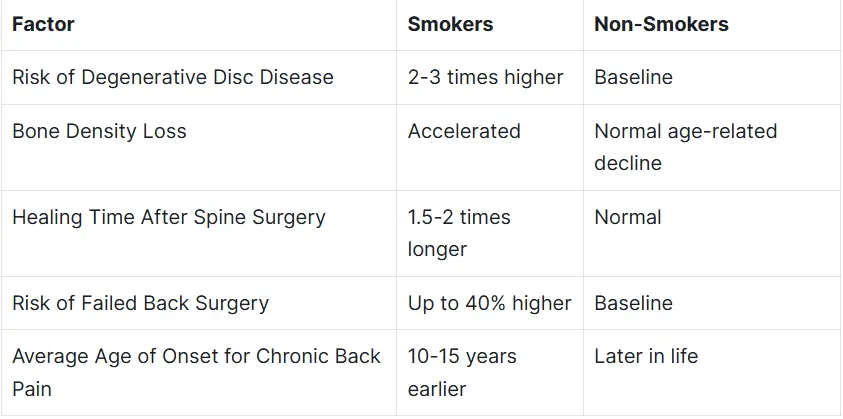The height and width of the screenshot is (419, 843).
Task: Click the Risk of Failed Back Surgery cell
Action: (x=140, y=303)
